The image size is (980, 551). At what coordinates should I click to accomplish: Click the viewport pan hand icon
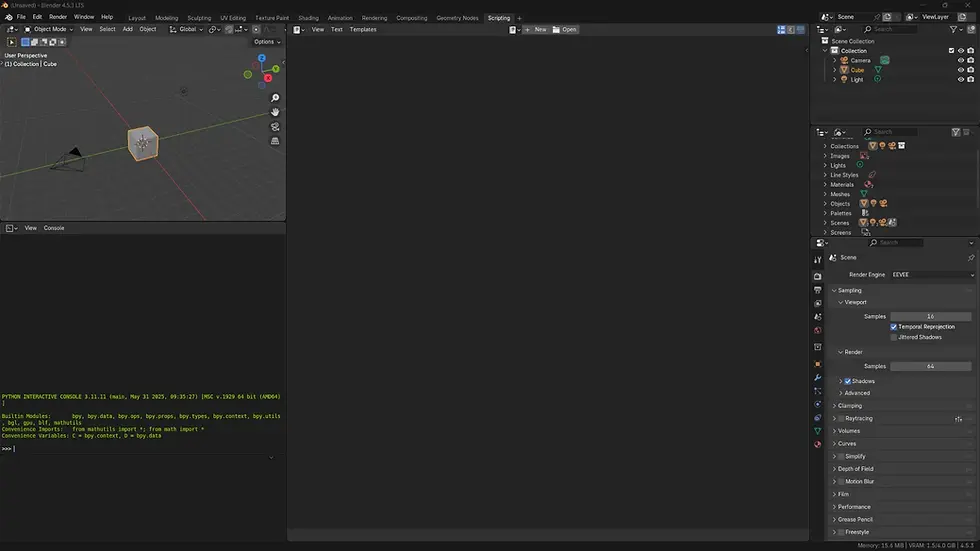tap(275, 112)
